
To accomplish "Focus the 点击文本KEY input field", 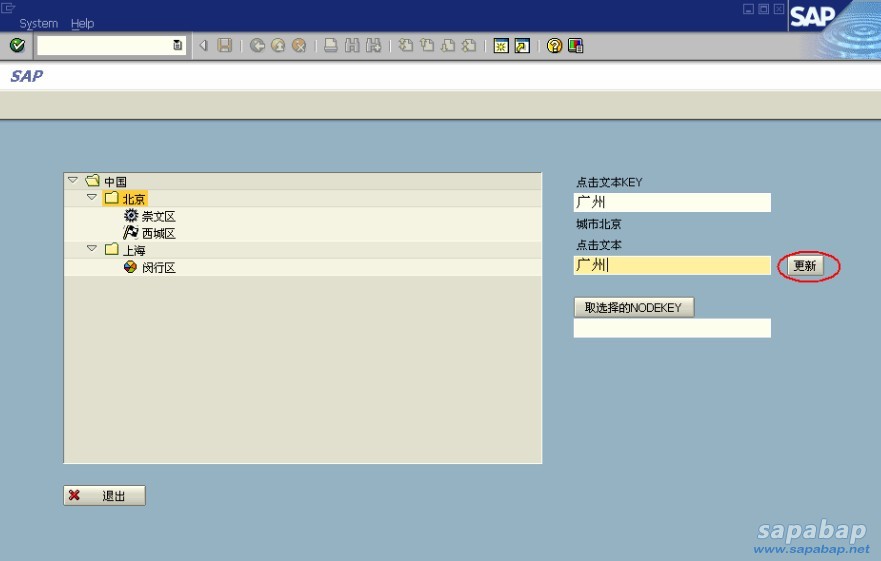I will 672,202.
